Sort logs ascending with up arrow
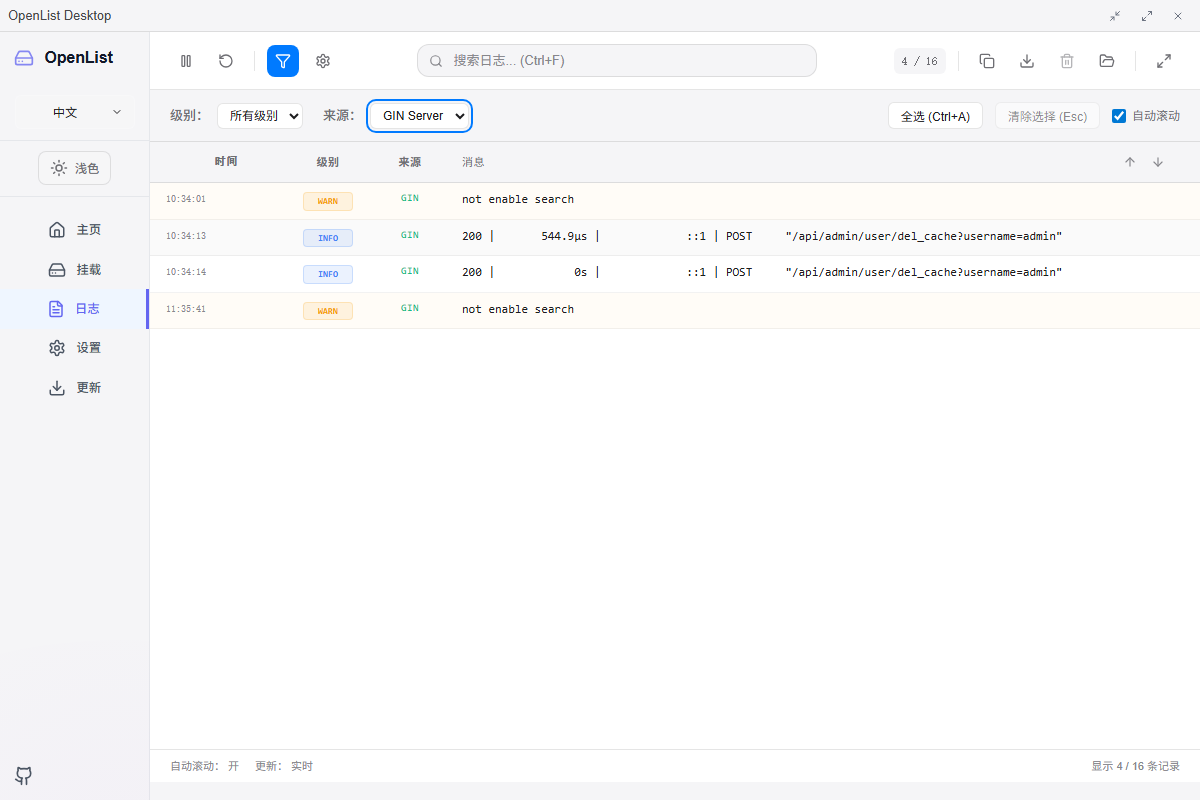The height and width of the screenshot is (800, 1200). tap(1129, 161)
